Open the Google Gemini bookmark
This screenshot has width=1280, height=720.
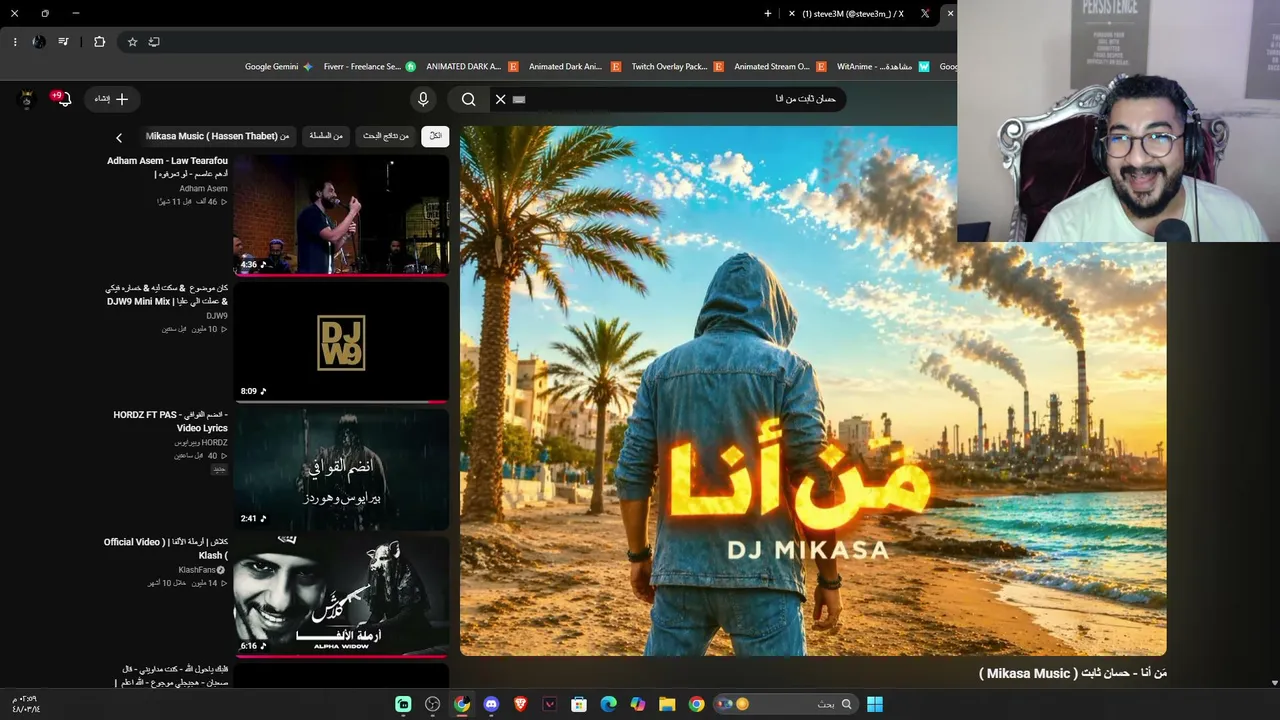click(x=279, y=67)
